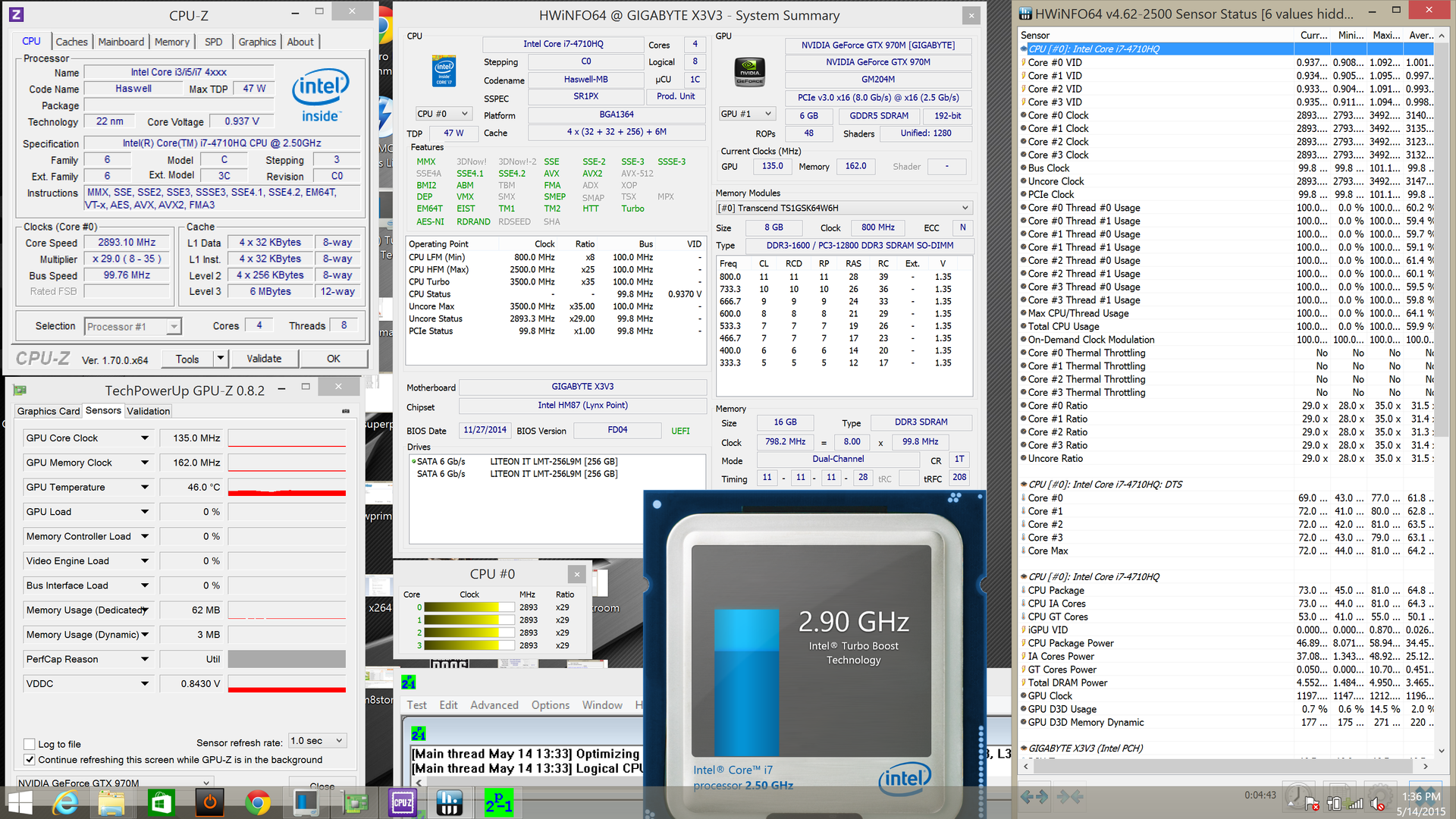Enable the Log to file checkbox
This screenshot has width=1456, height=819.
30,745
